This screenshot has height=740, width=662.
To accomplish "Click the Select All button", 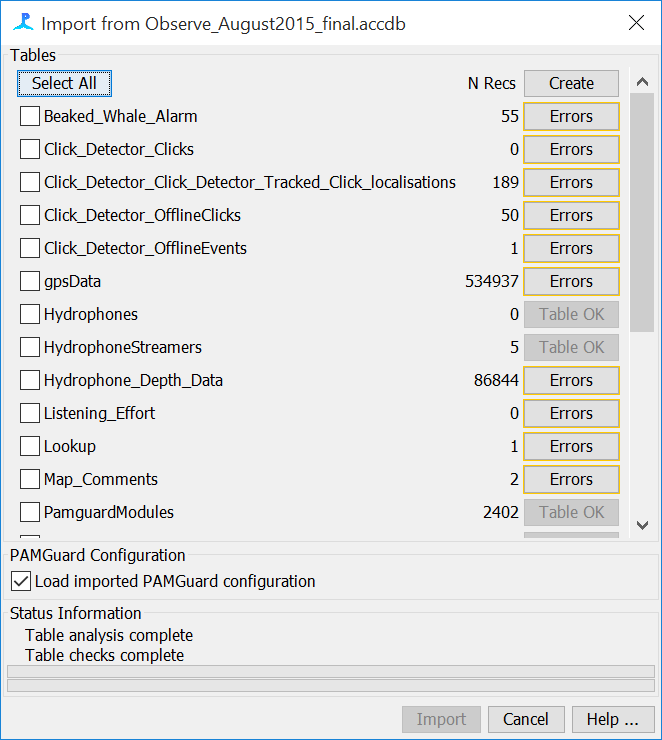I will click(x=64, y=84).
